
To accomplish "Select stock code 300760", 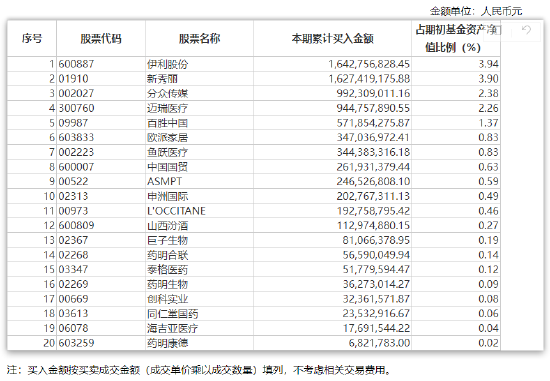I will tap(76, 108).
